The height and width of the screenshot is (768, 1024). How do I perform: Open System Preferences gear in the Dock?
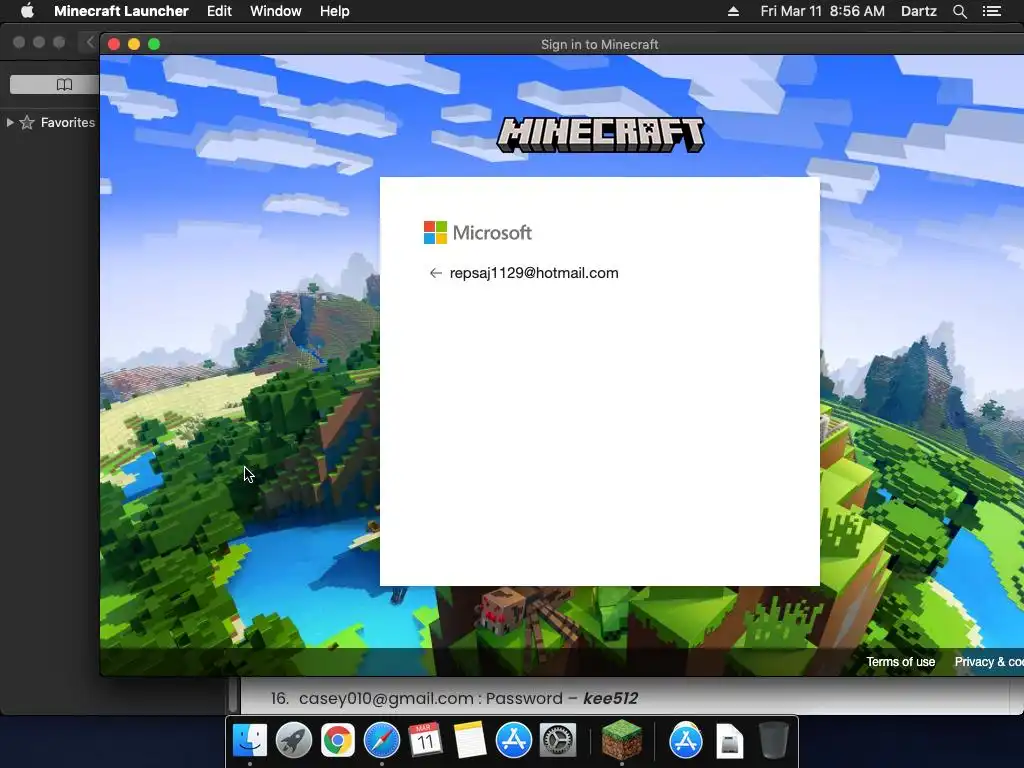coord(558,741)
